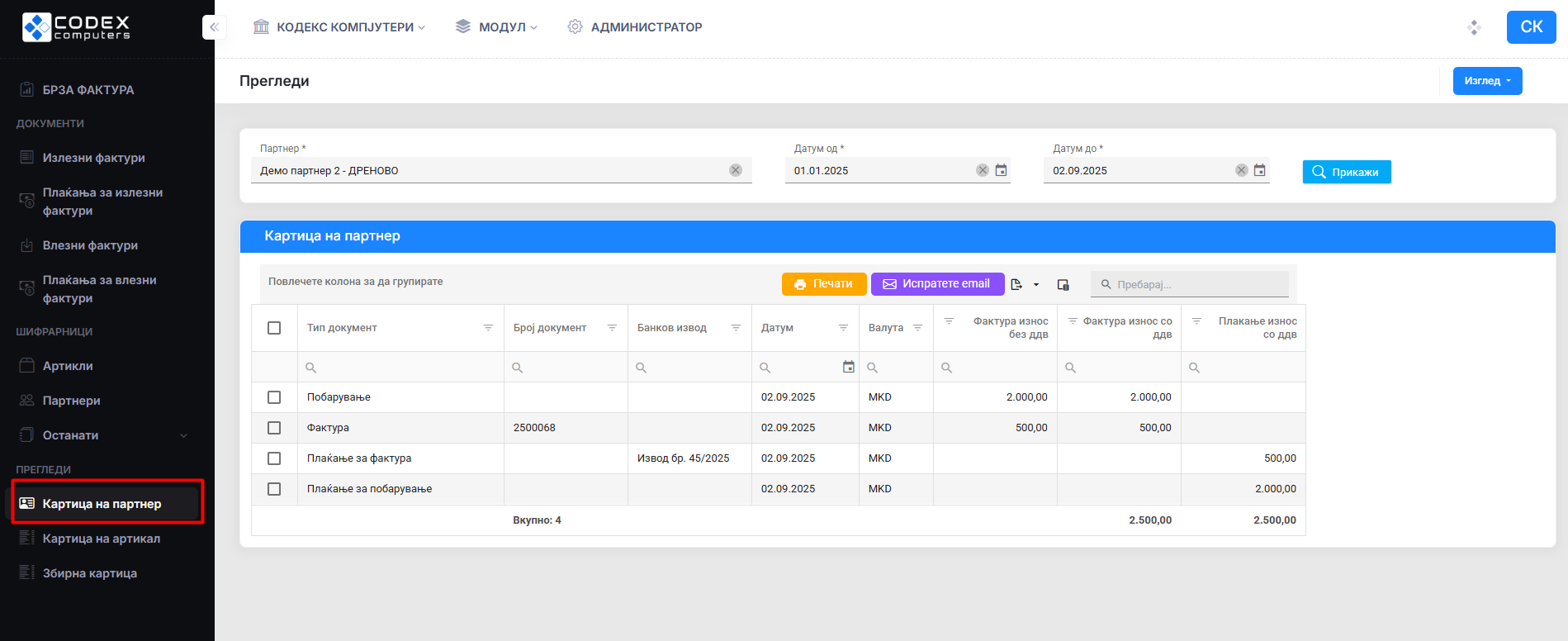The width and height of the screenshot is (1568, 641).
Task: Open filter icon on Валута column
Action: tap(917, 328)
